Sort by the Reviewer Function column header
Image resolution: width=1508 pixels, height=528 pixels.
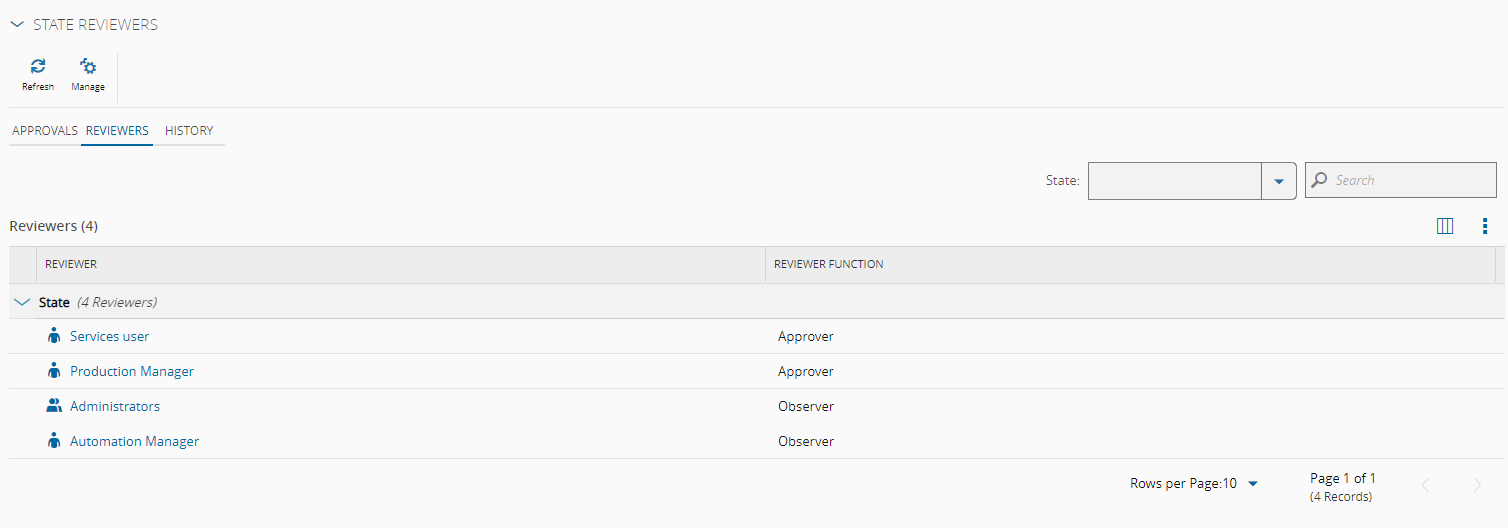pyautogui.click(x=829, y=264)
